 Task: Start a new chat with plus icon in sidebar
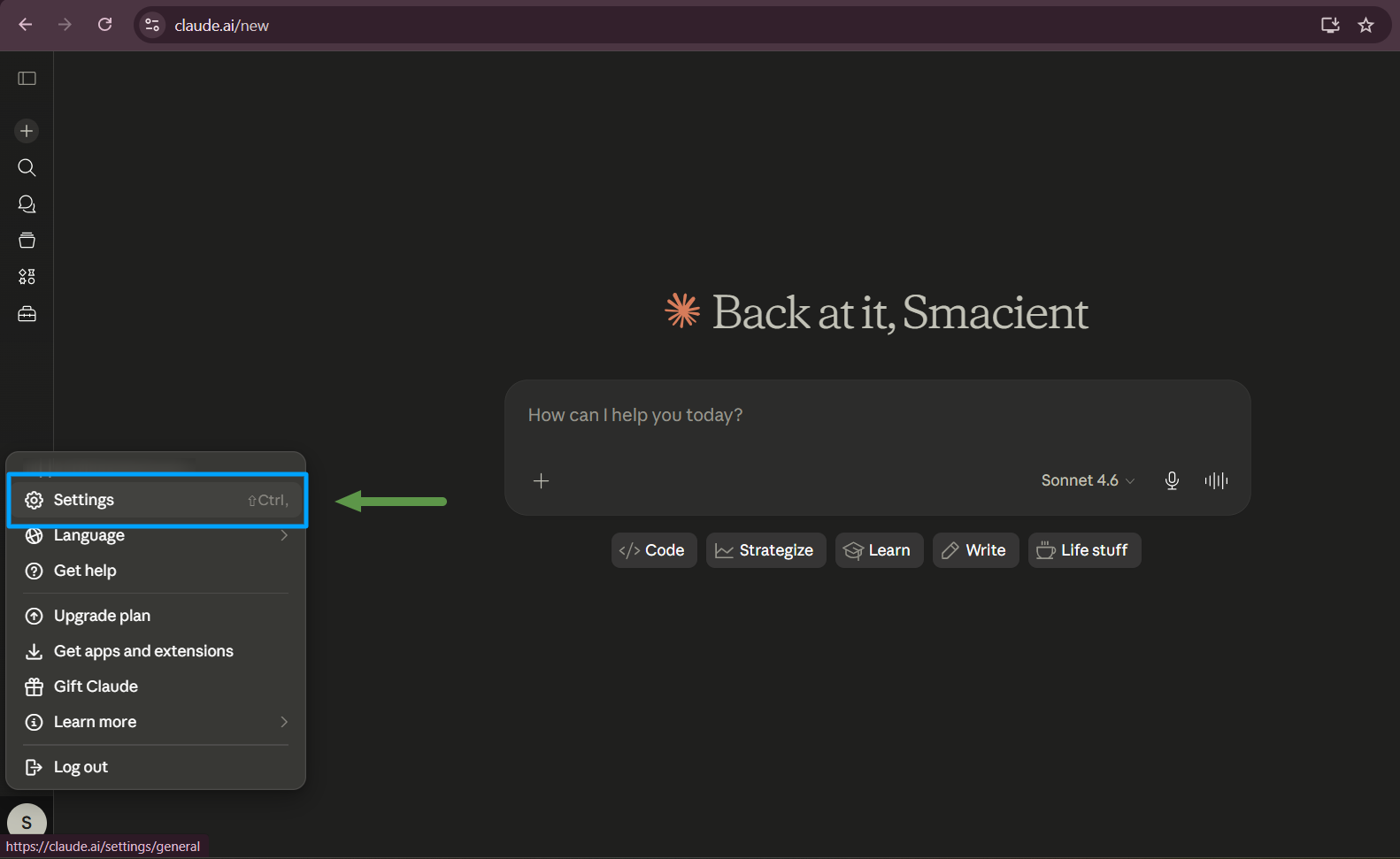click(x=27, y=131)
